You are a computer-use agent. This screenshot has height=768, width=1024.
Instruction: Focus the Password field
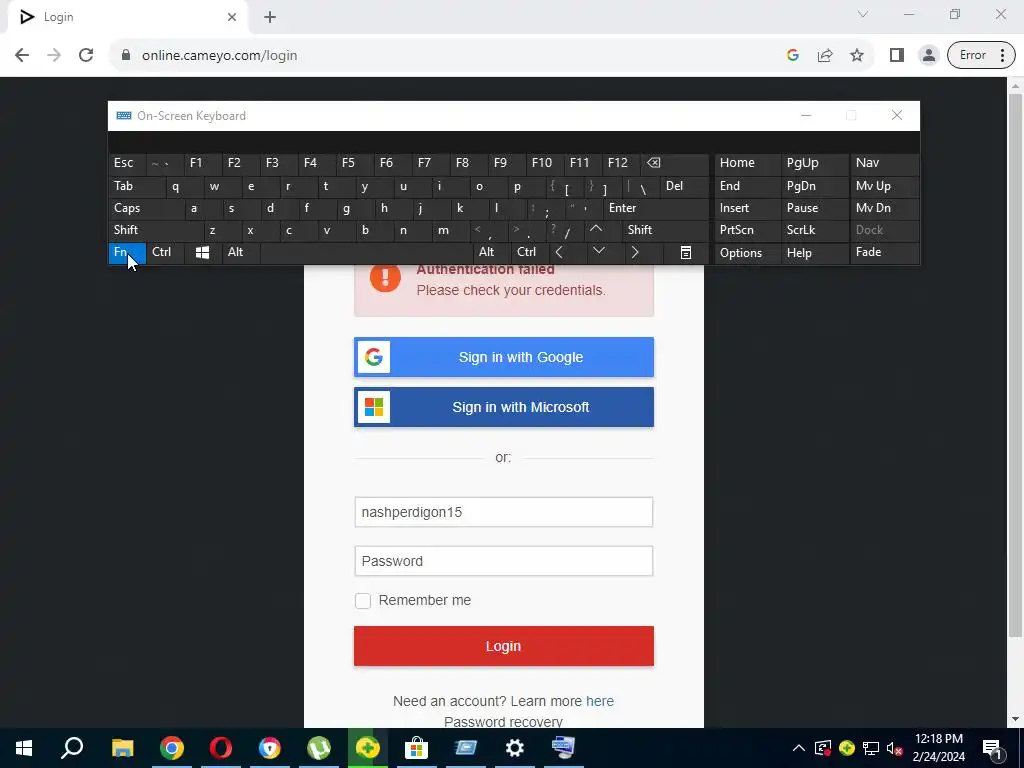click(504, 561)
